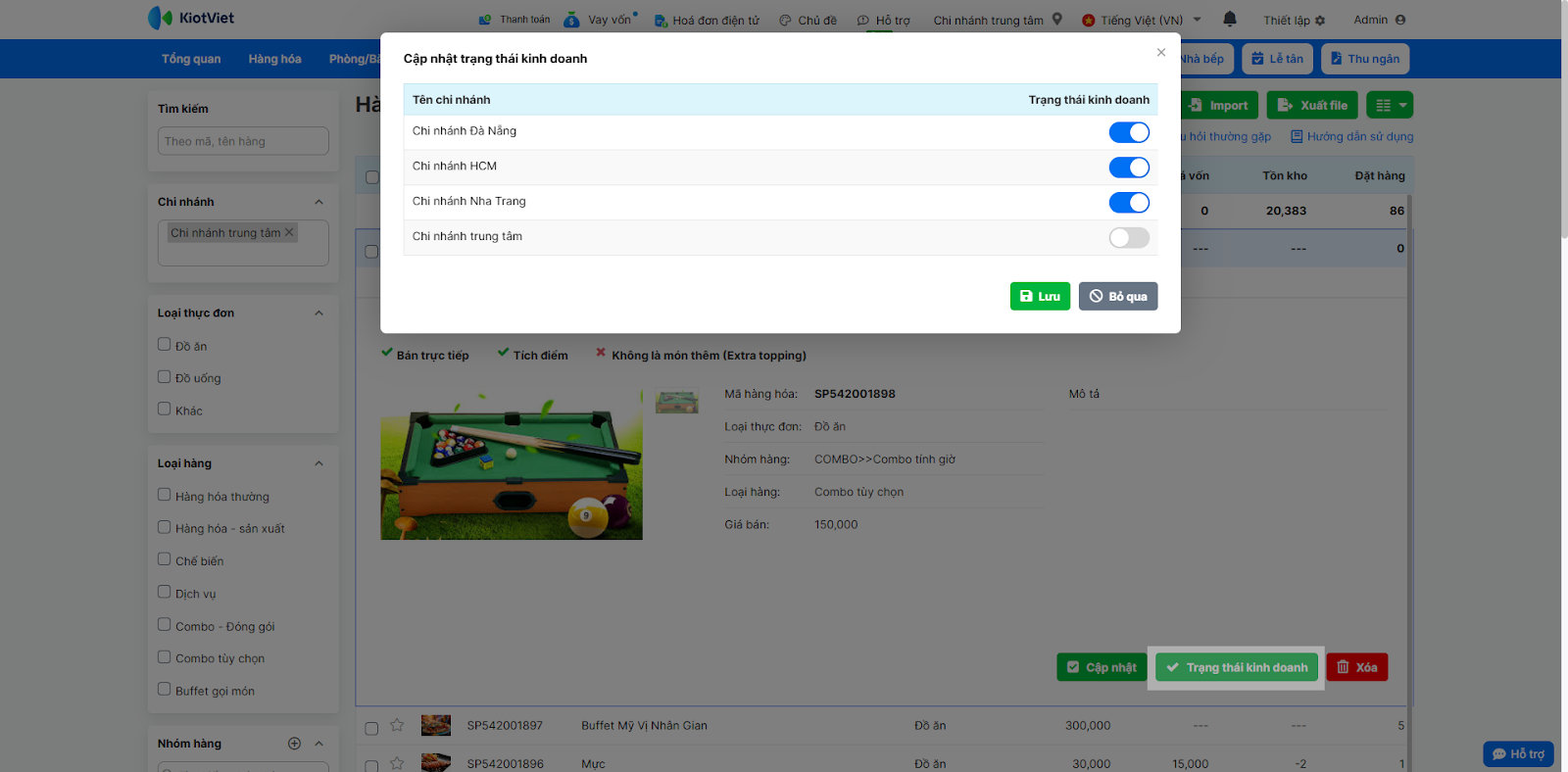Click the branch location pin icon
Screen dimensions: 1568x772
(x=1057, y=19)
